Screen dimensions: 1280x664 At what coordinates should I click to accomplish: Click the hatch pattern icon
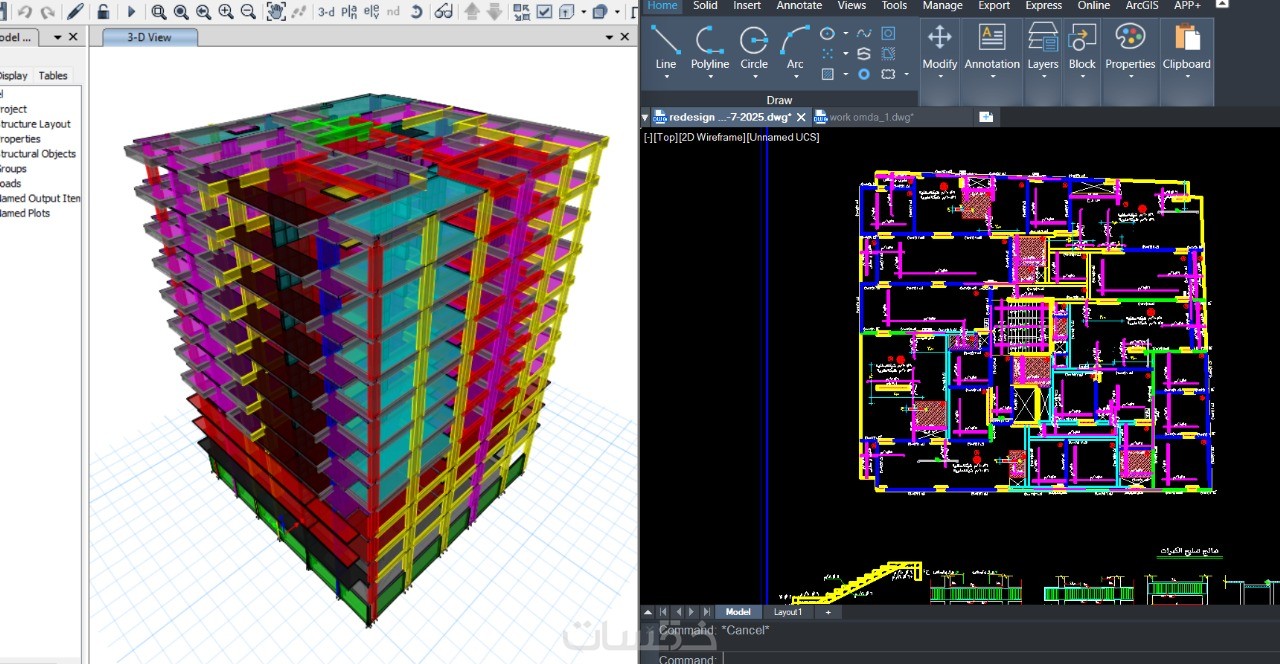coord(827,74)
